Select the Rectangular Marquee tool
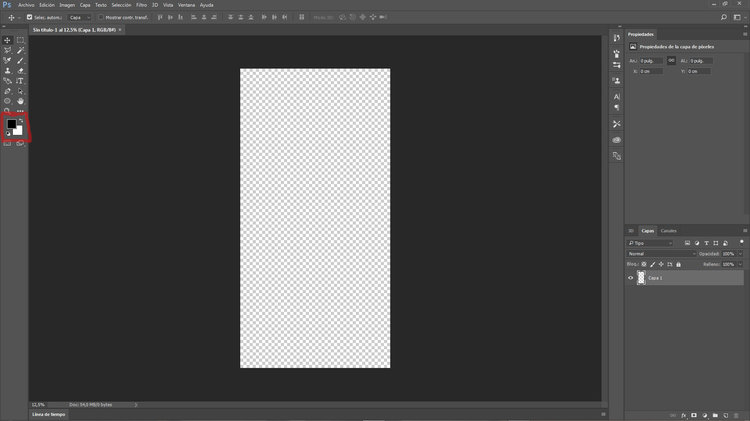 click(20, 40)
